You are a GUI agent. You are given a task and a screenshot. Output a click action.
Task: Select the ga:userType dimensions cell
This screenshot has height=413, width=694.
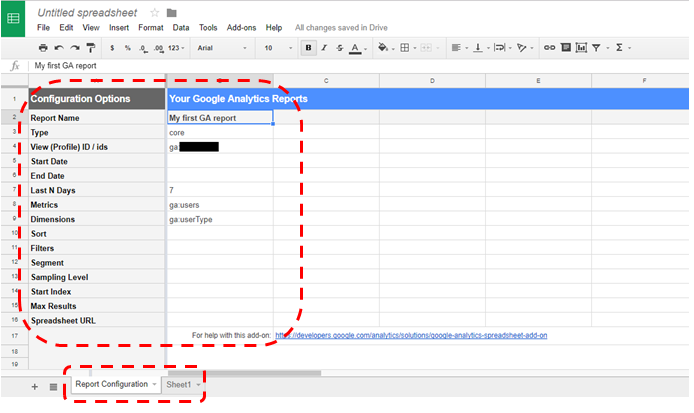click(x=220, y=219)
